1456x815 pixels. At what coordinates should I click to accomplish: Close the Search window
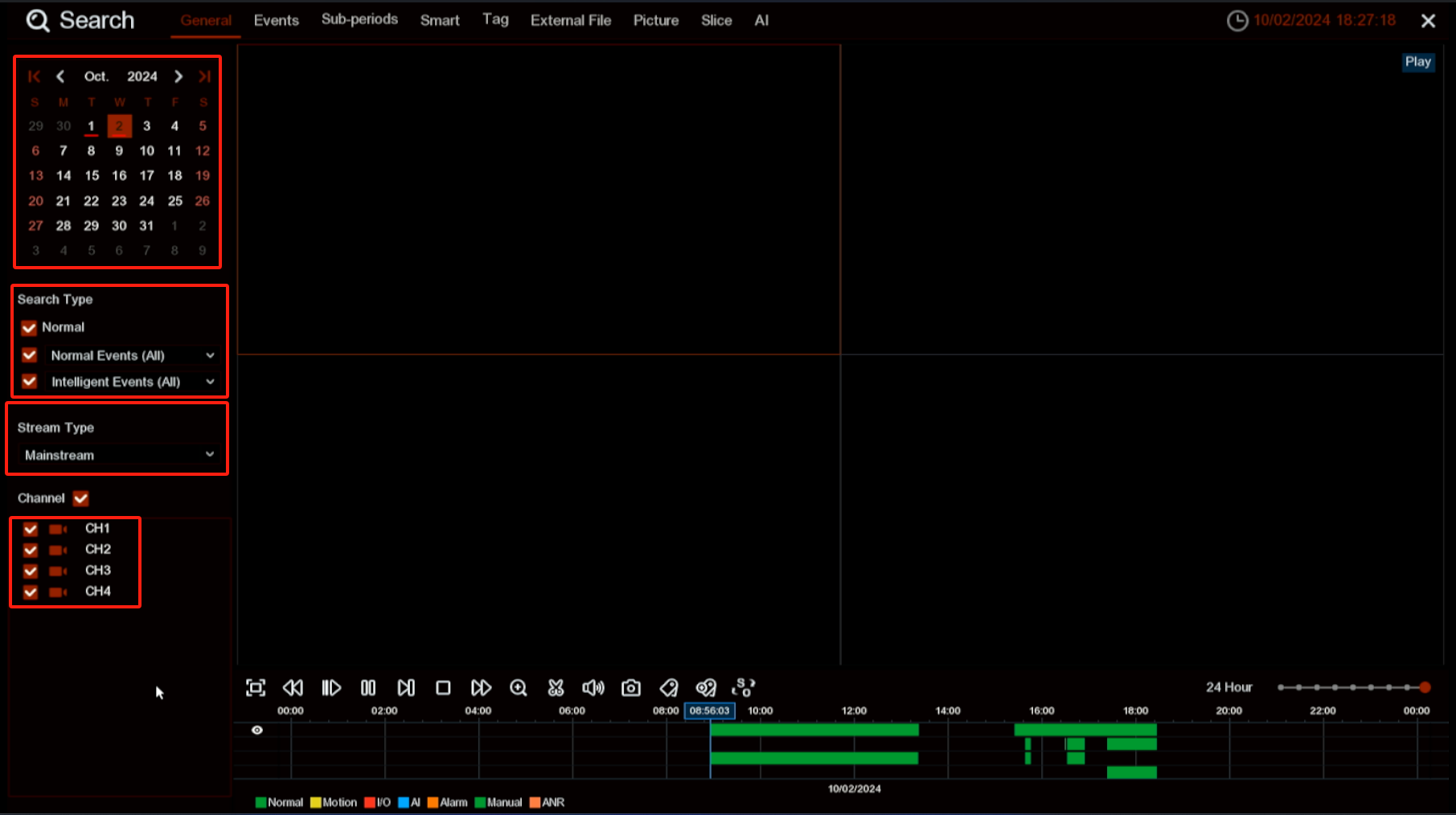1428,21
